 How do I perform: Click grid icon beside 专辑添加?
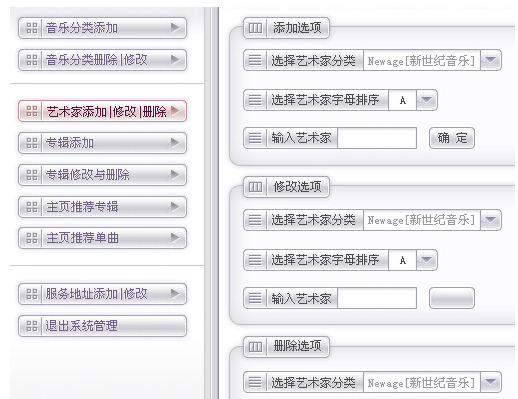(32, 143)
